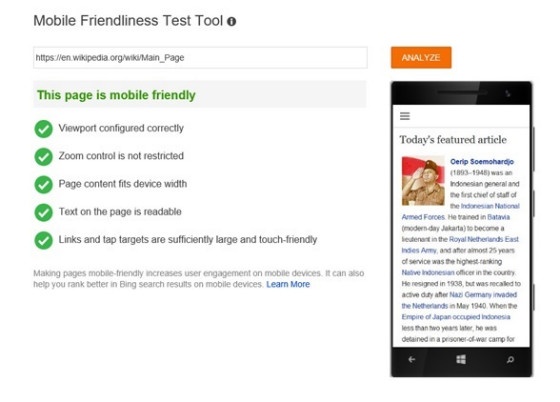Follow the Batavia link in preview
Image resolution: width=560 pixels, height=402 pixels.
(499, 217)
